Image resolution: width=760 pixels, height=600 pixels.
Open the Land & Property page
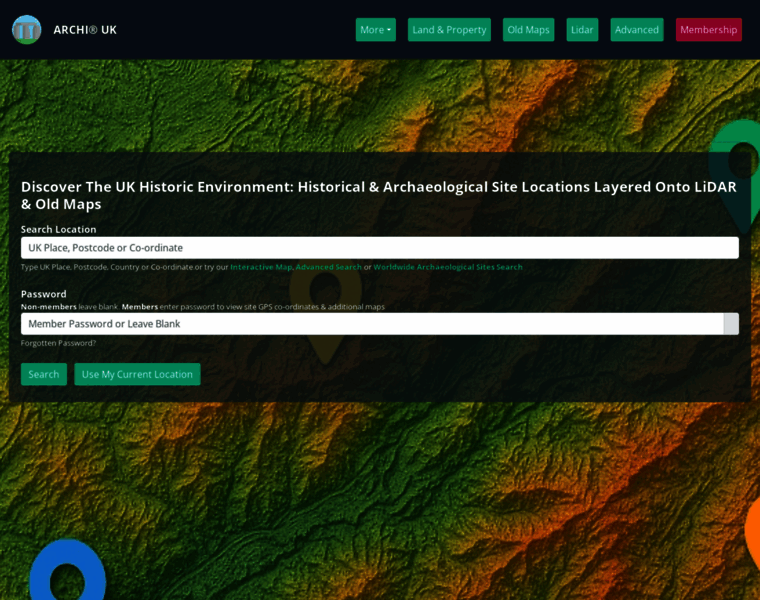point(449,30)
